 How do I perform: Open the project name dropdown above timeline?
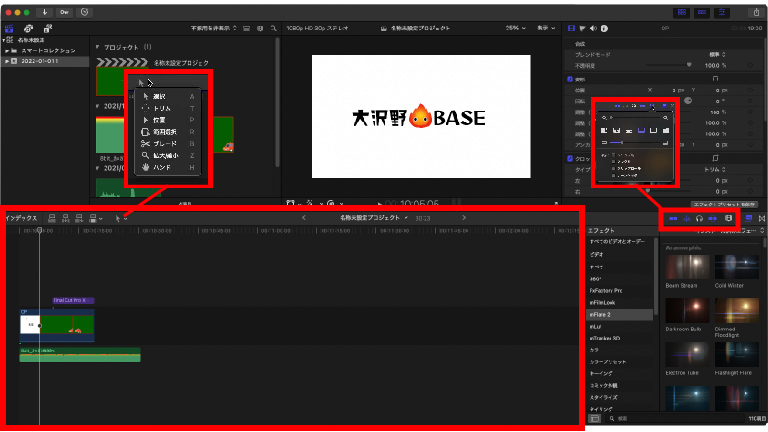click(374, 217)
